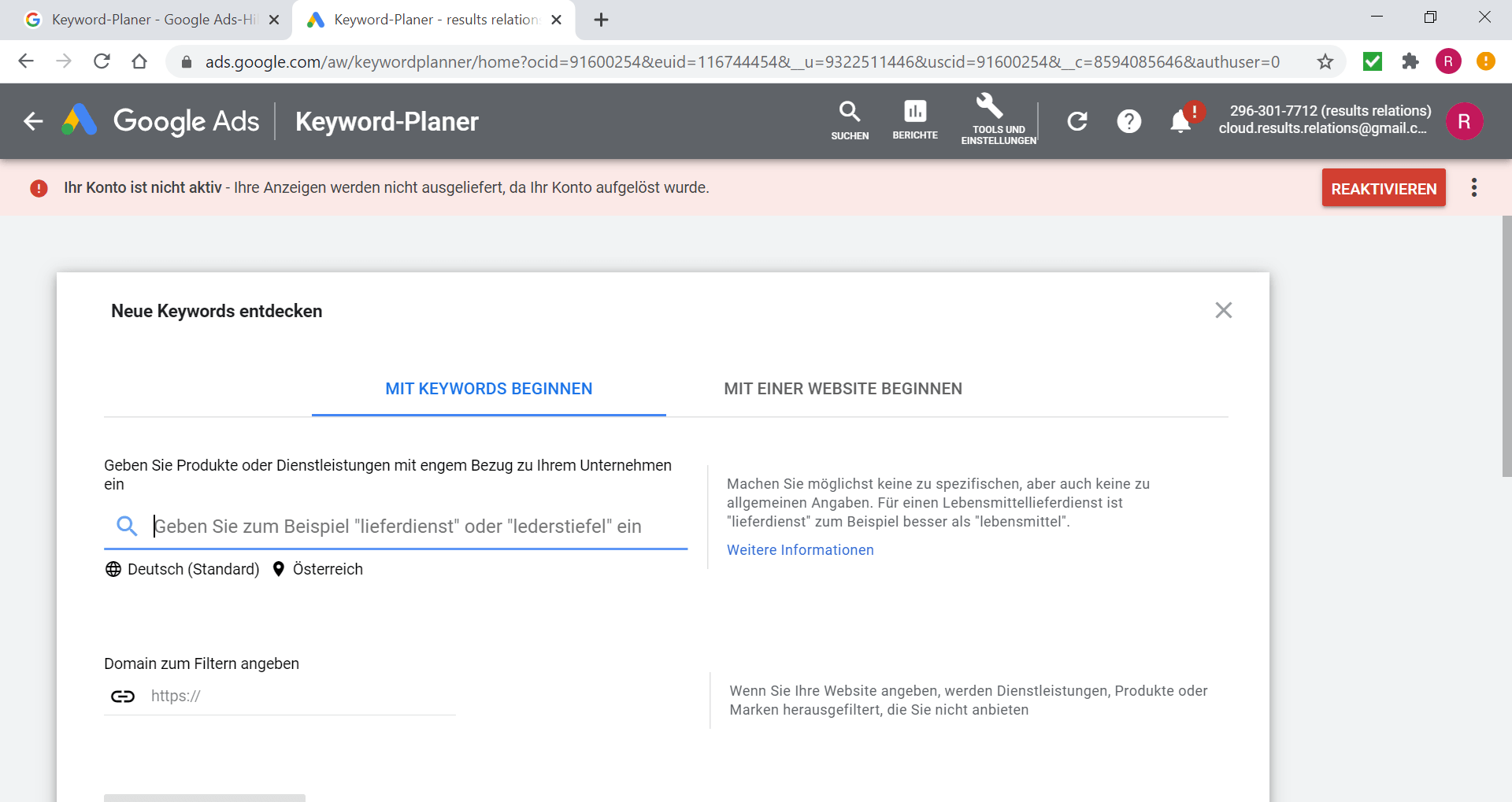Image resolution: width=1512 pixels, height=802 pixels.
Task: Open the Chrome profile avatar R
Action: [x=1448, y=61]
